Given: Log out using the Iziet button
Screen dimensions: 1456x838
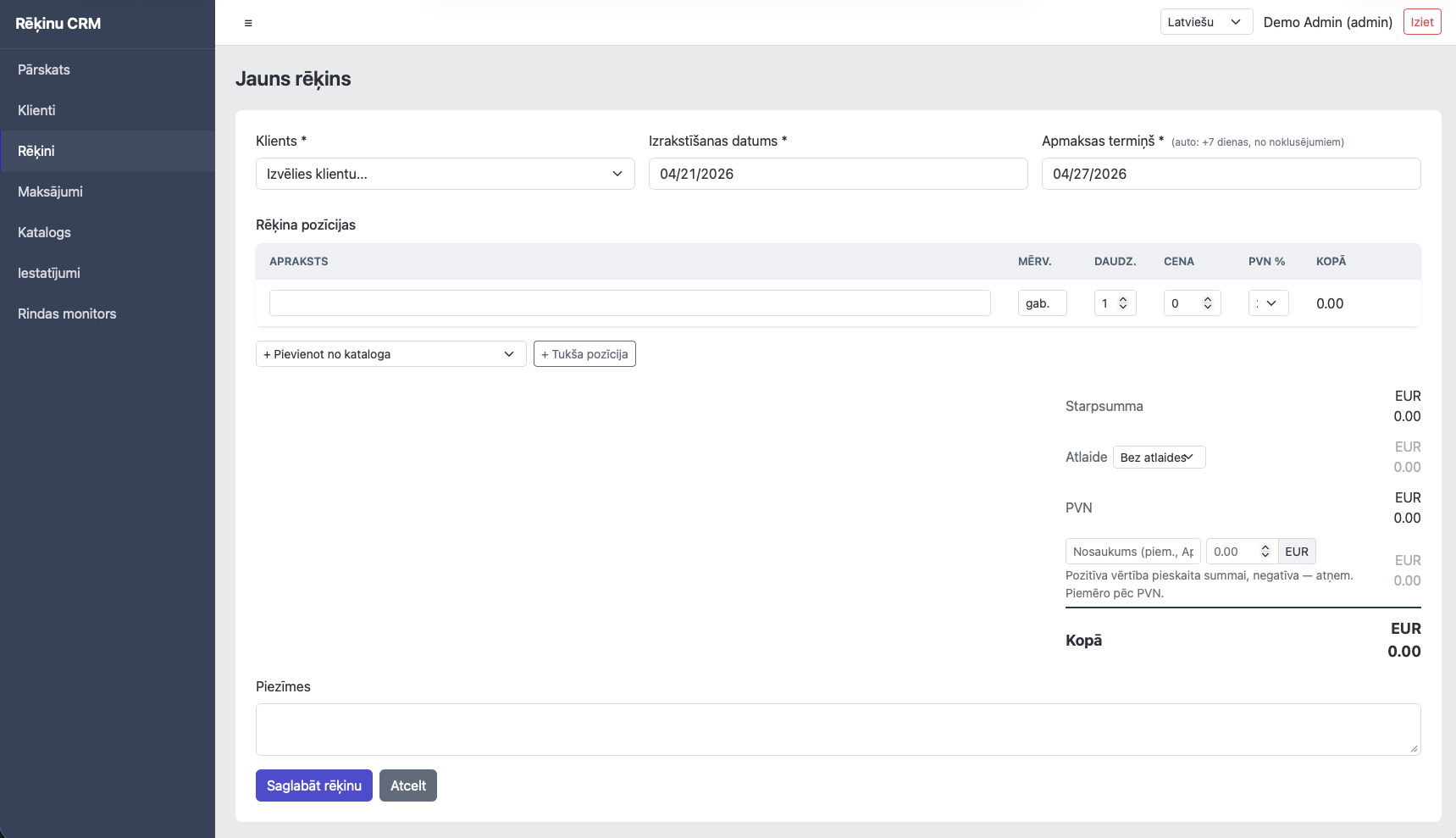Looking at the screenshot, I should coord(1421,22).
